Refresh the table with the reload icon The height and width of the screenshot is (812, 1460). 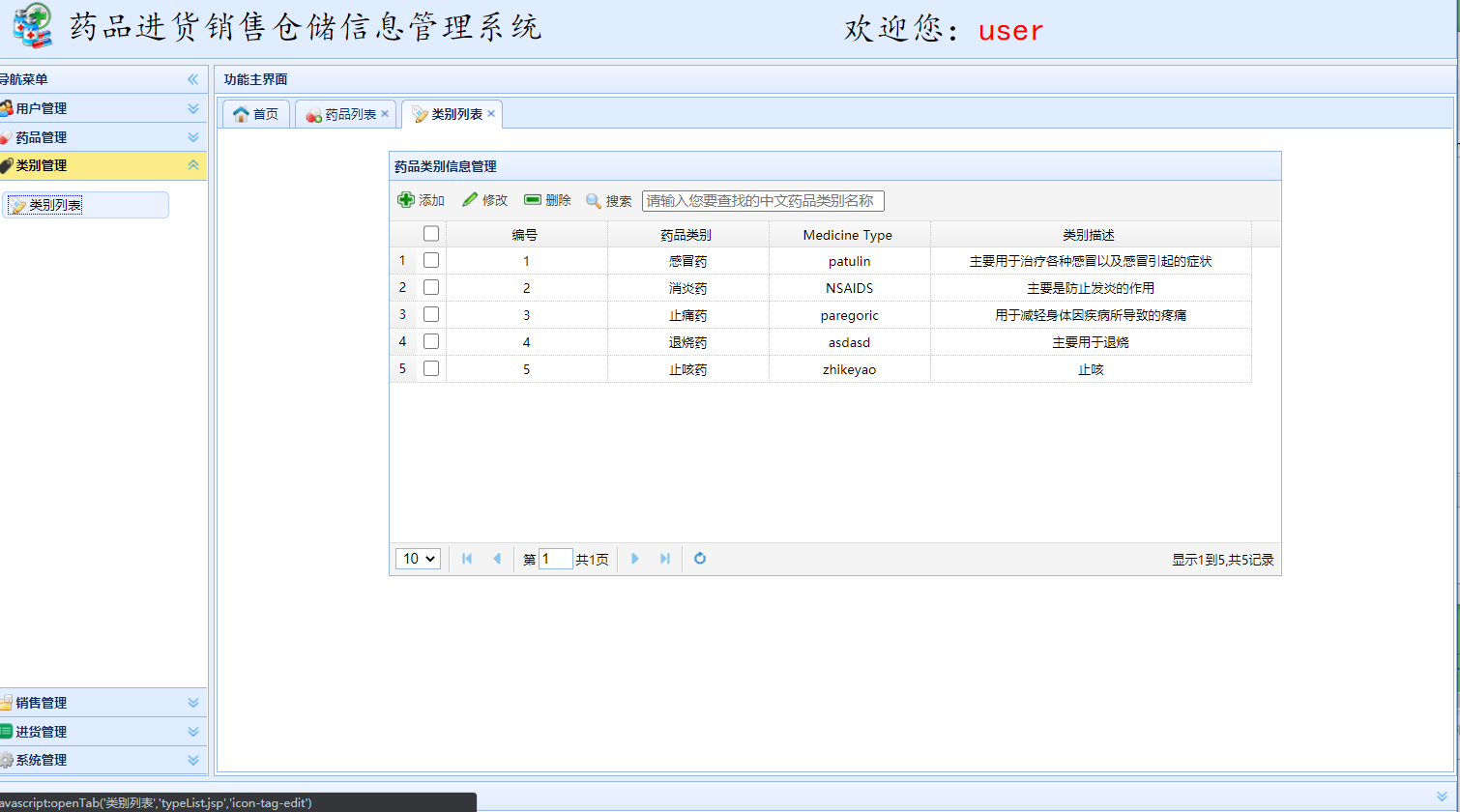pos(699,559)
